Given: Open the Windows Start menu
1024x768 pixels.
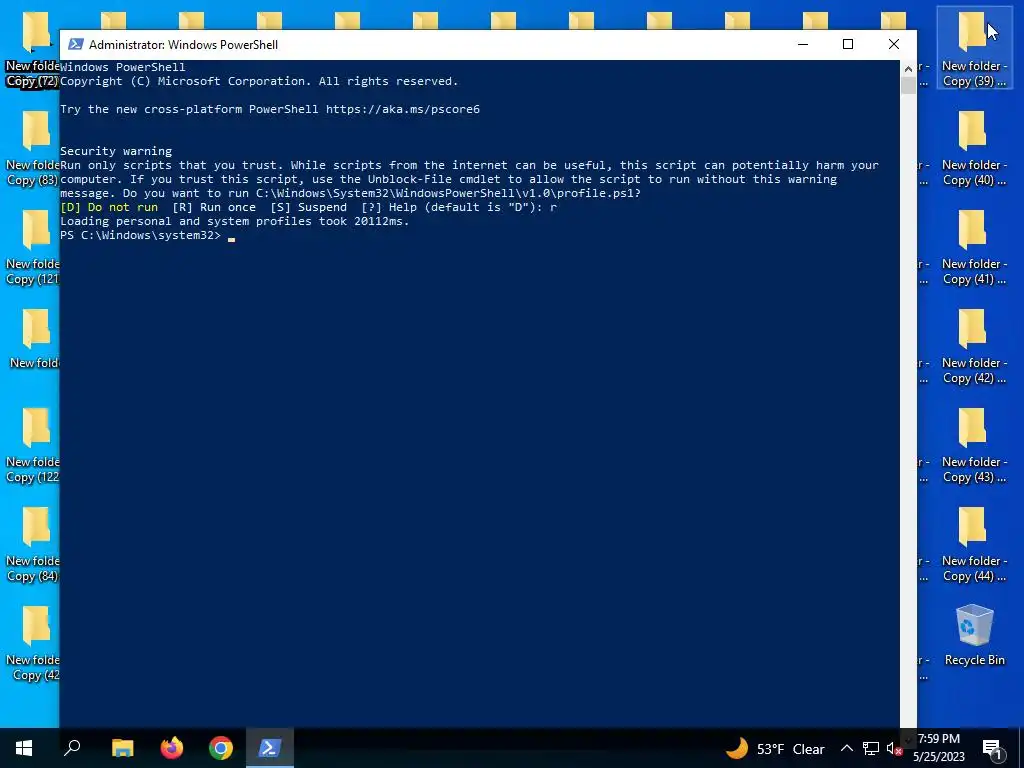Looking at the screenshot, I should click(24, 748).
